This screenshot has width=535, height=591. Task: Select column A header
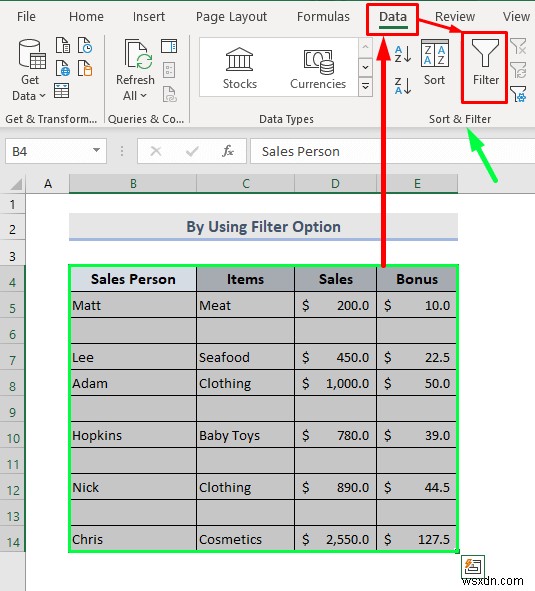48,184
